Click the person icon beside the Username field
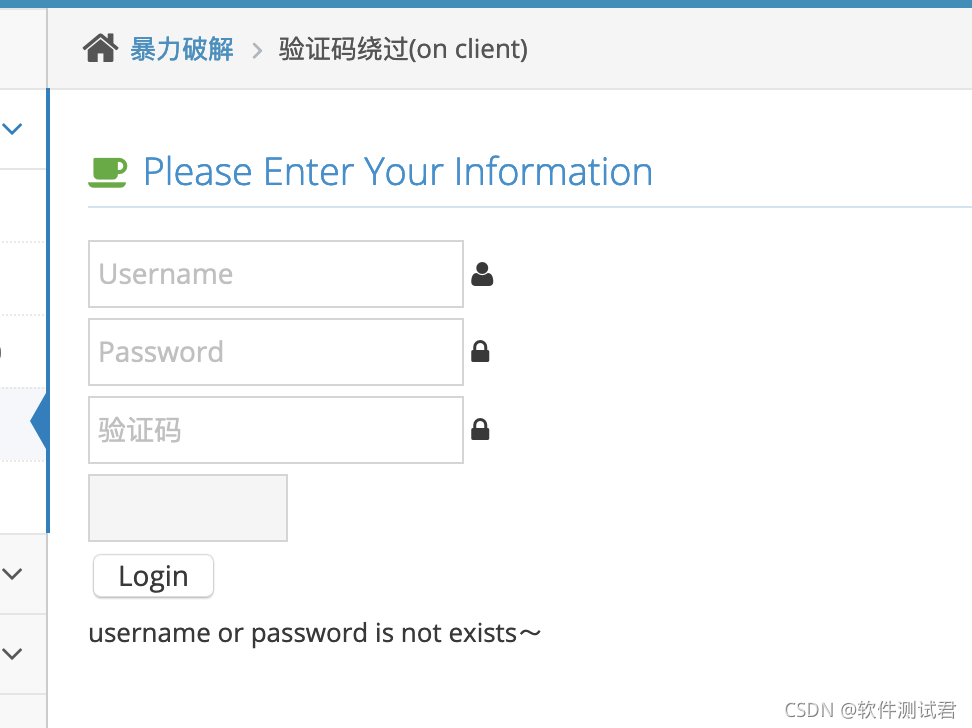Image resolution: width=972 pixels, height=728 pixels. click(482, 272)
